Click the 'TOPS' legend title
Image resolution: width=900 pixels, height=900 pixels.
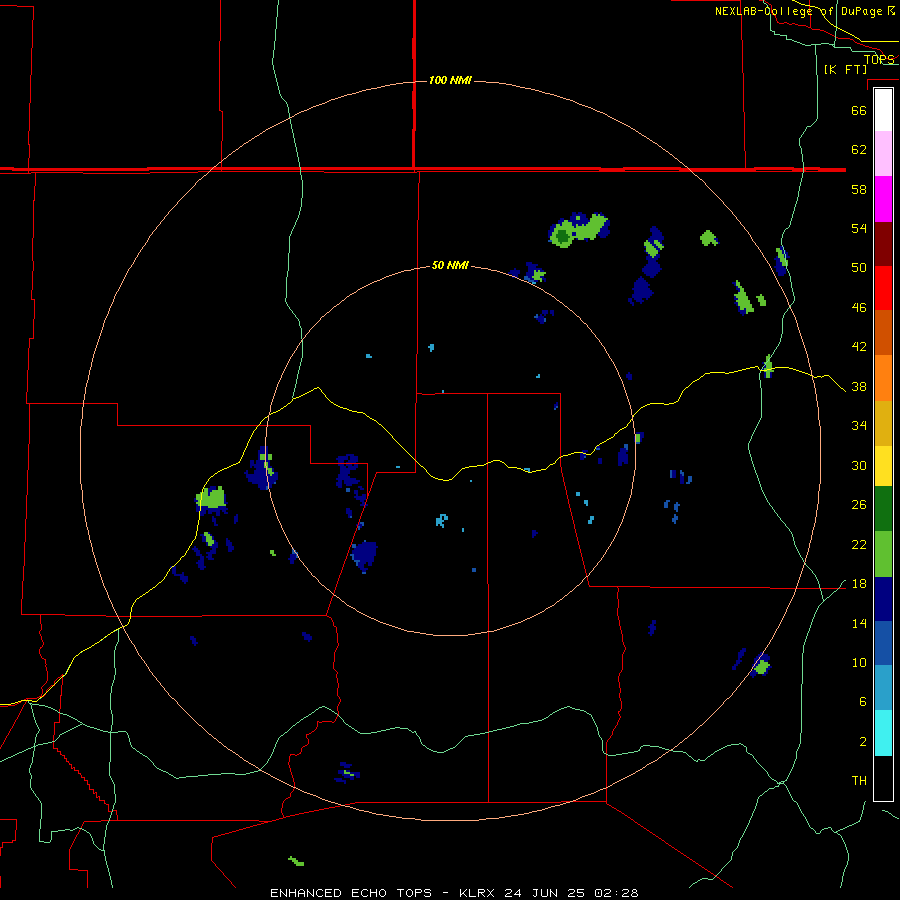click(879, 59)
